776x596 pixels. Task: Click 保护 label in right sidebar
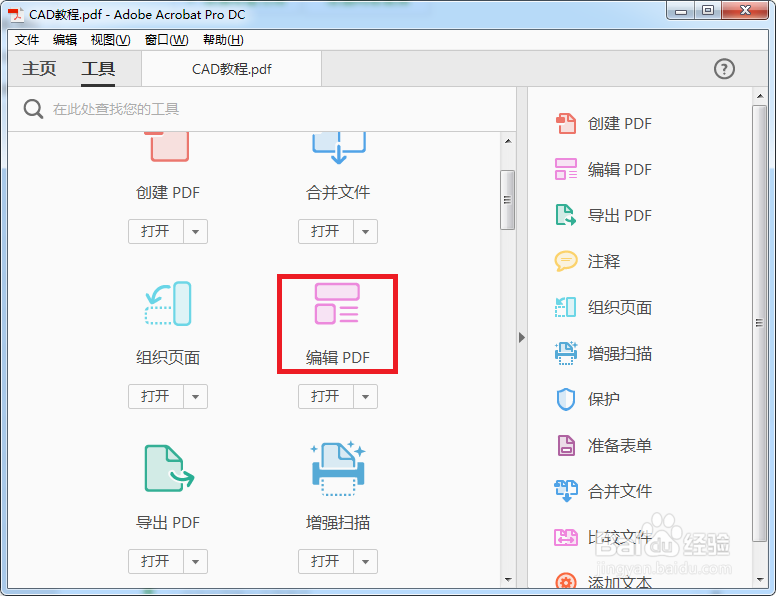604,399
